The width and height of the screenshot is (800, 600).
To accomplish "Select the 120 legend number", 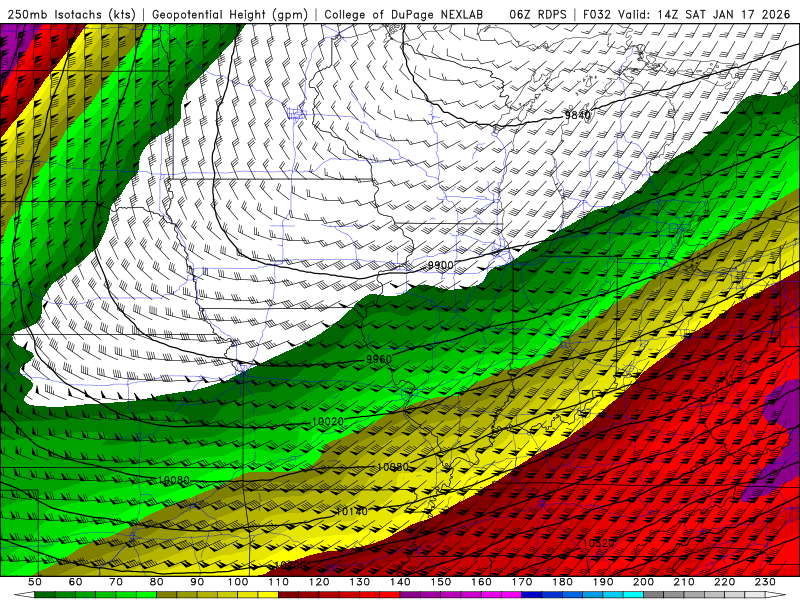I will (x=319, y=582).
